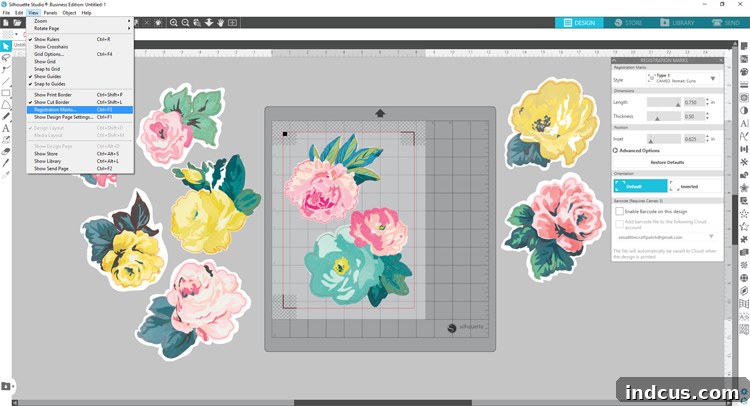Open the Panels menu
750x406 pixels.
(x=50, y=13)
